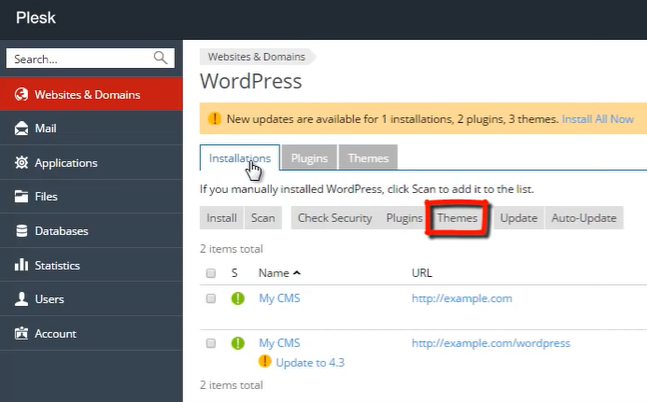Image resolution: width=647 pixels, height=402 pixels.
Task: Check the box for example.com/wordpress row
Action: pos(211,343)
